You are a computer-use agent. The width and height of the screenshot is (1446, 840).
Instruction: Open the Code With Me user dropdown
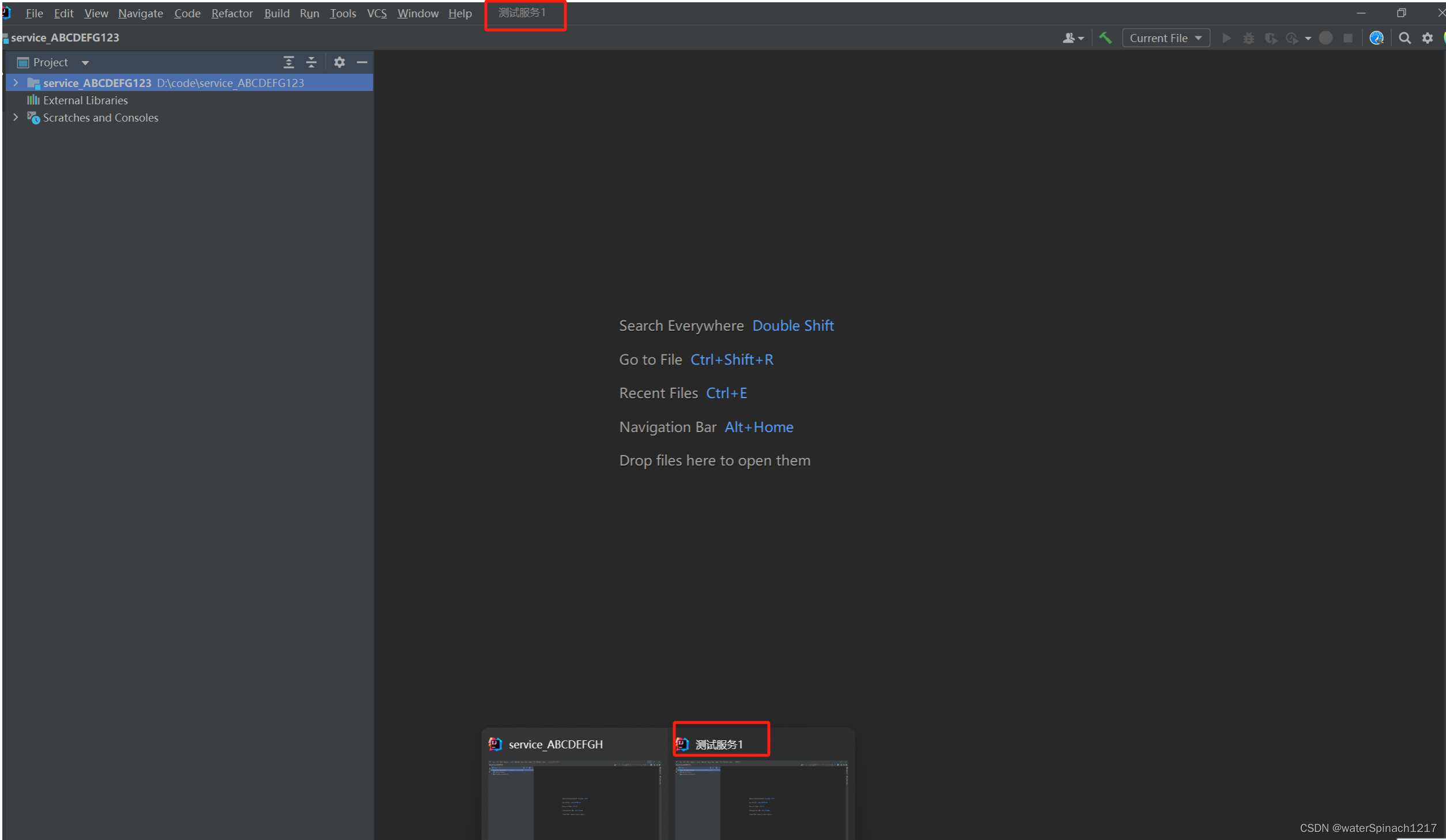click(x=1073, y=38)
